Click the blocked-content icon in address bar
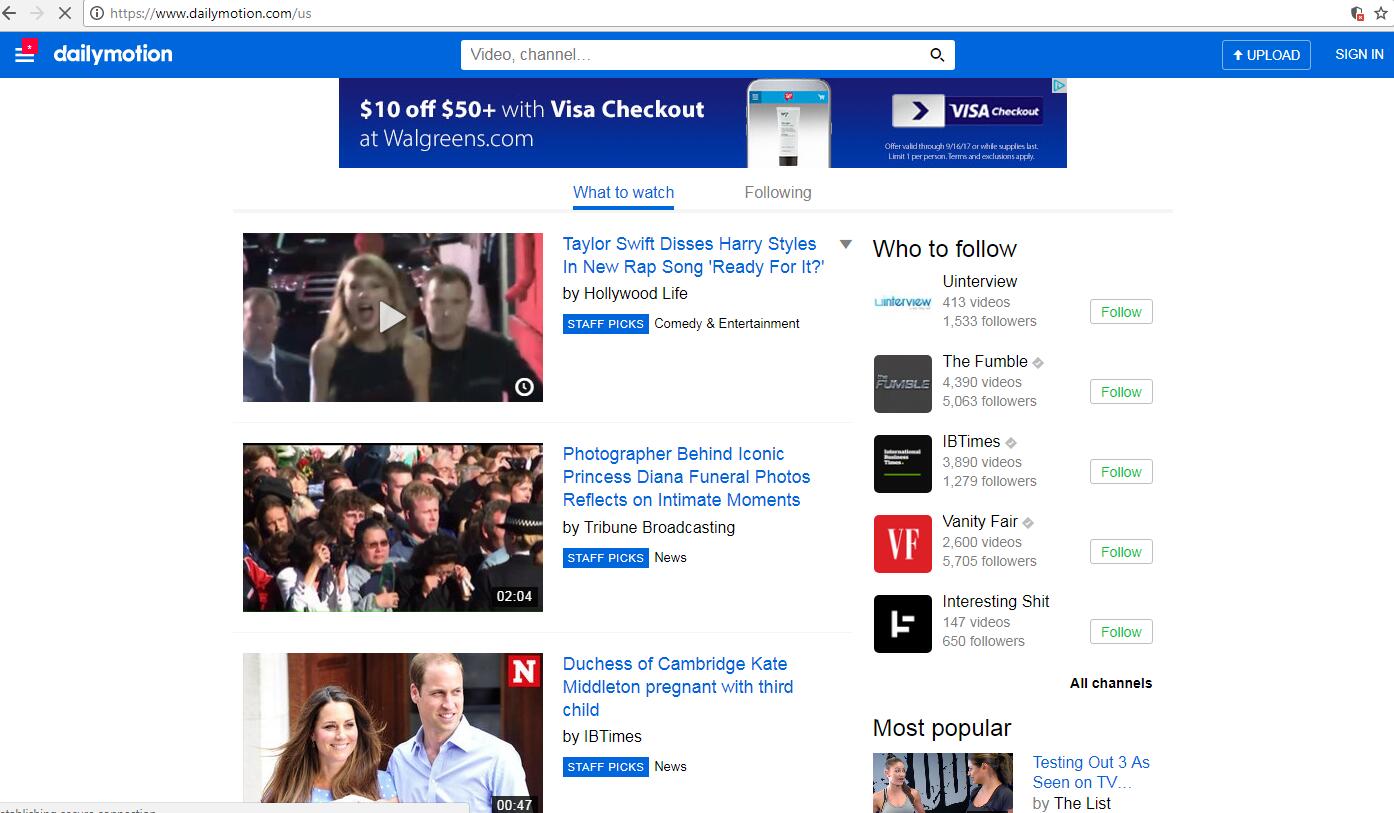 1357,13
